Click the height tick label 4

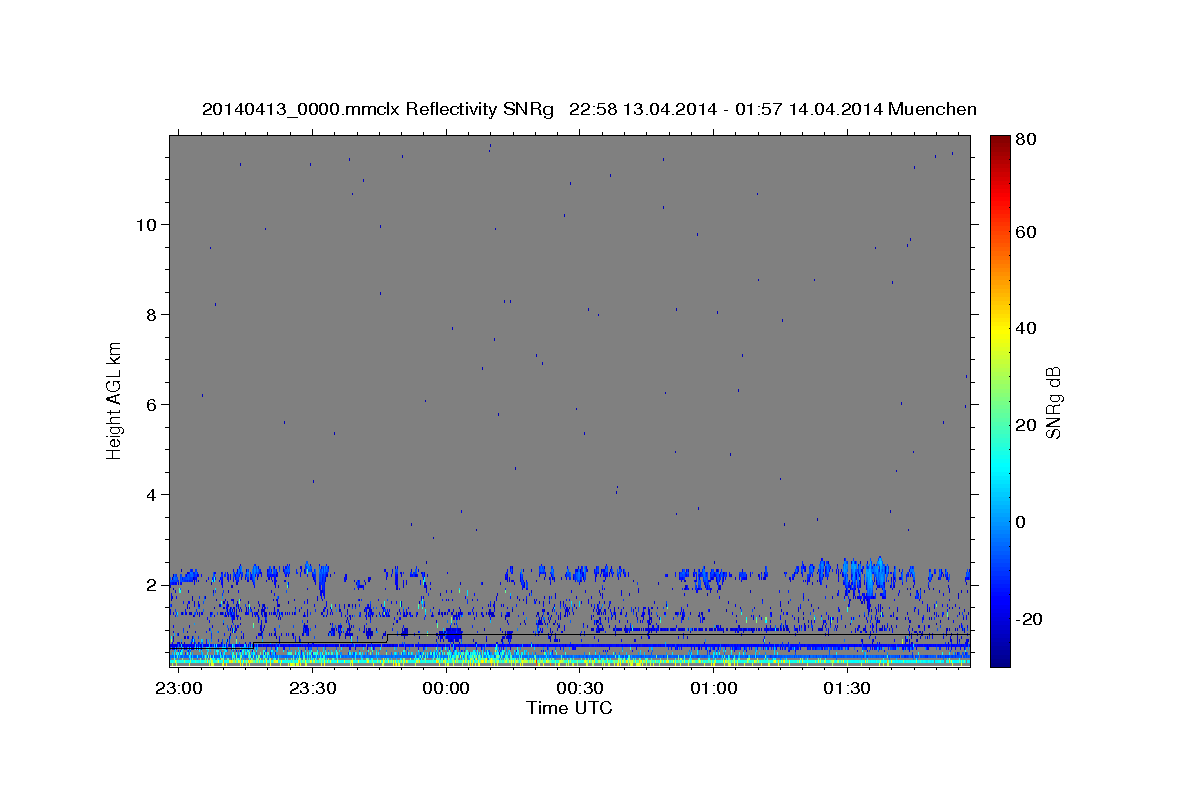[152, 494]
